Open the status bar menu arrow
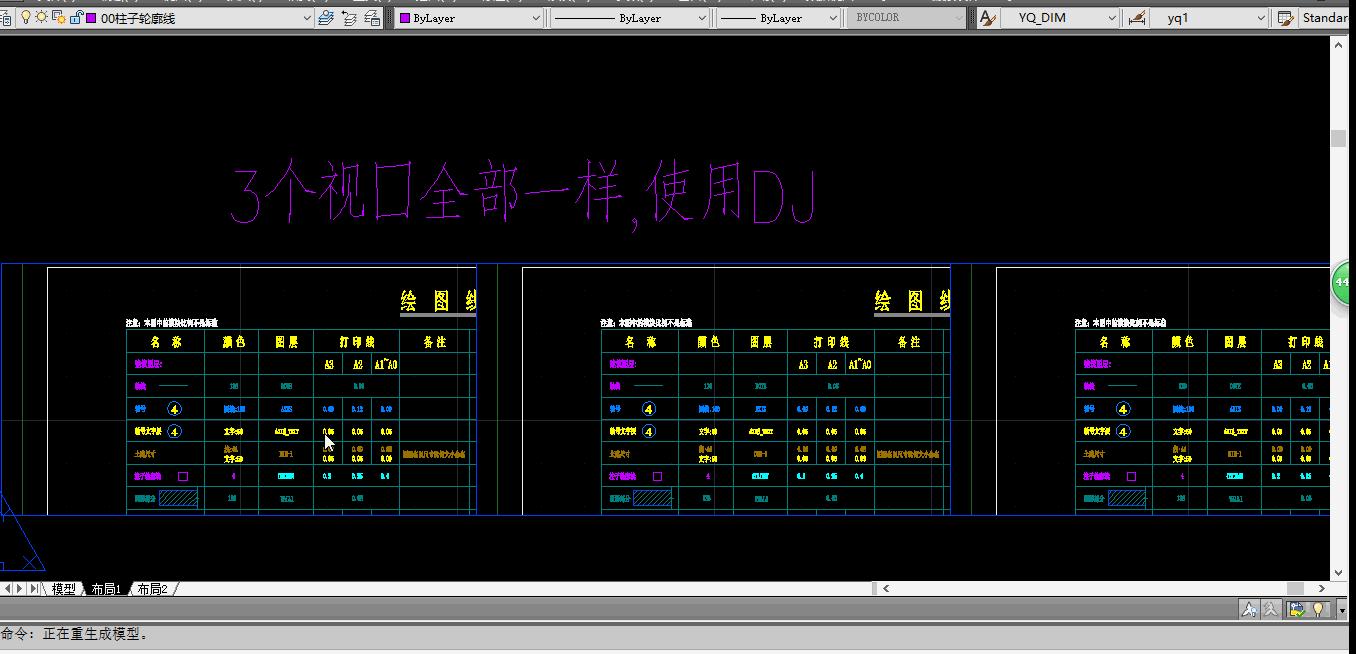The image size is (1356, 654). [x=1341, y=609]
